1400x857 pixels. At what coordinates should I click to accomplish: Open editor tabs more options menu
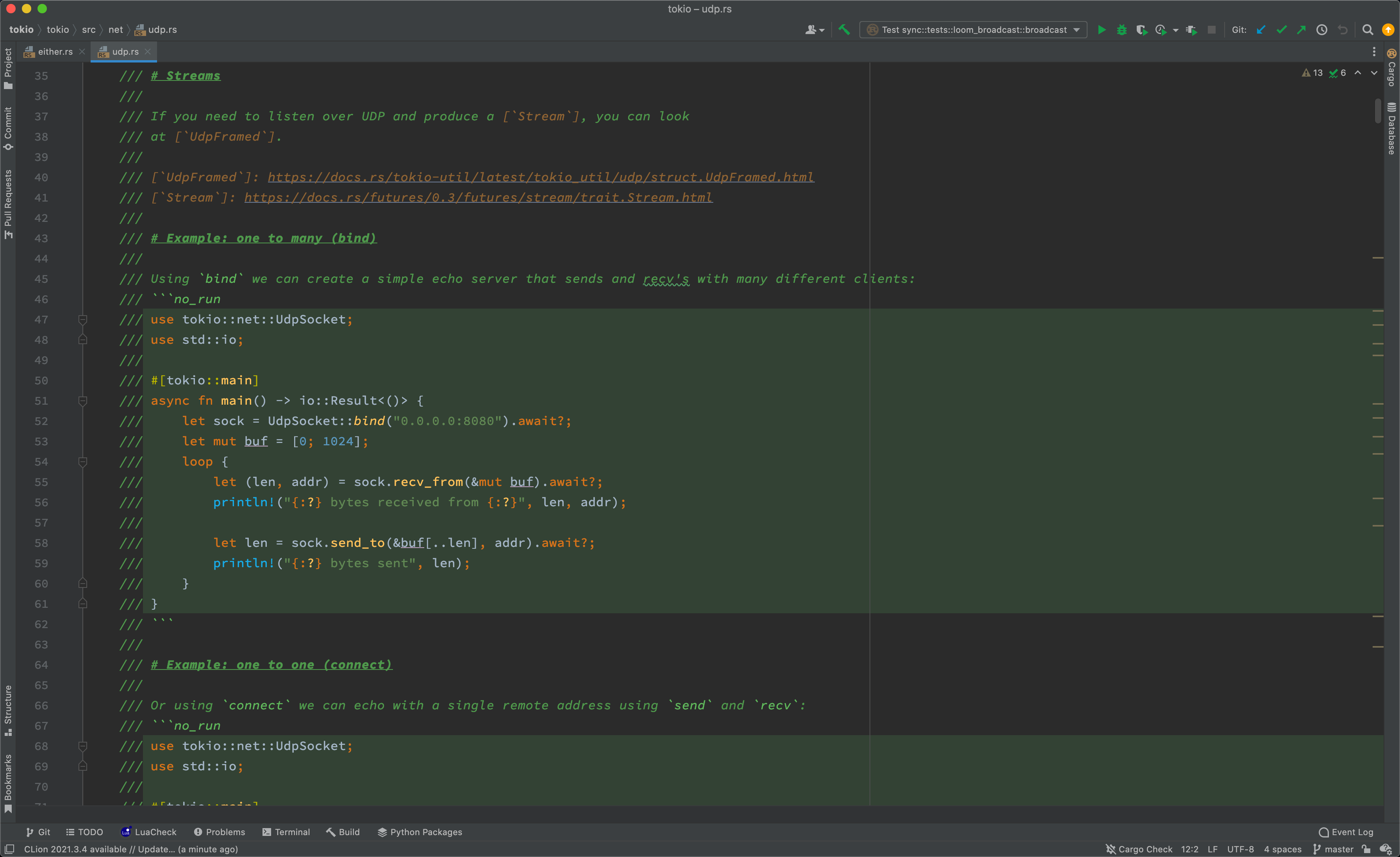pyautogui.click(x=1375, y=52)
